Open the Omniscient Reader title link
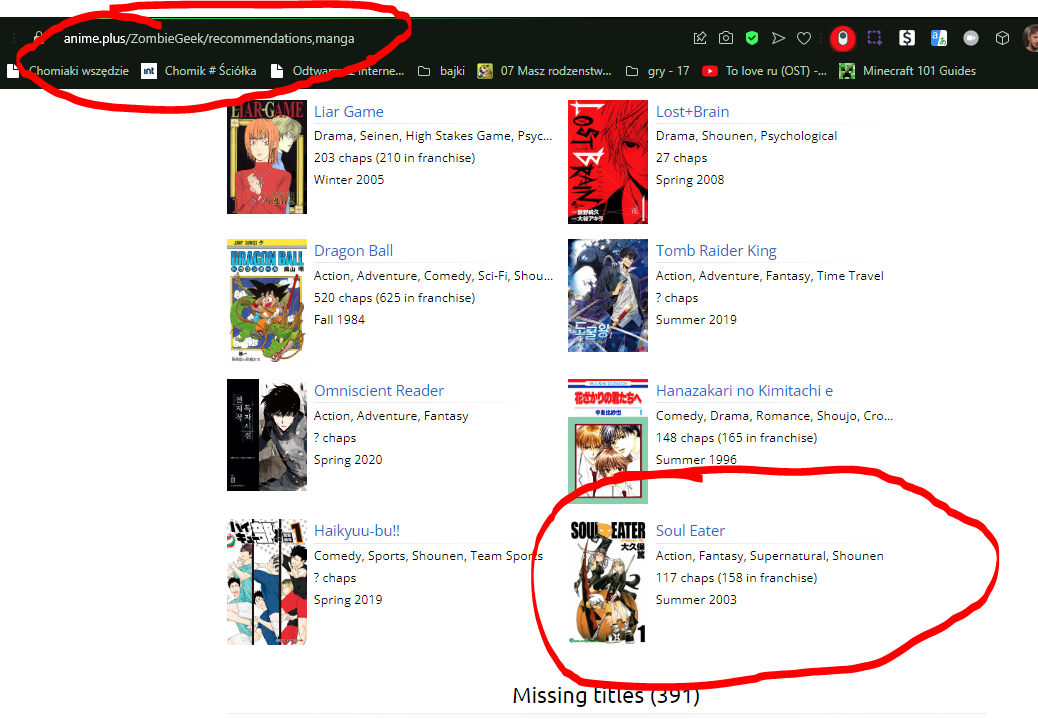Image resolution: width=1038 pixels, height=719 pixels. pyautogui.click(x=379, y=391)
